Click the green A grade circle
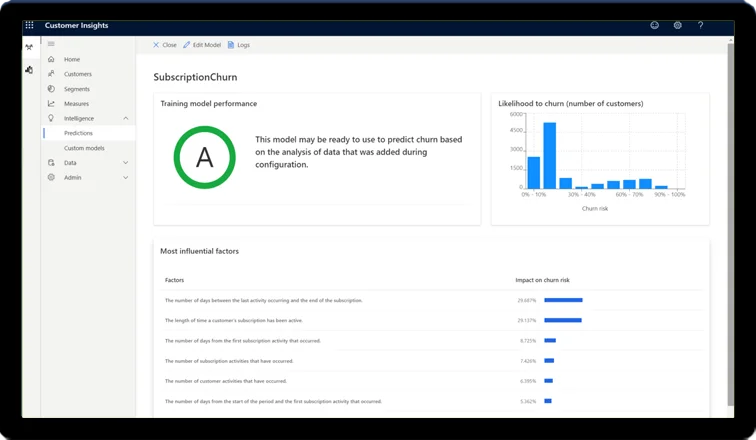The image size is (756, 440). coord(204,158)
